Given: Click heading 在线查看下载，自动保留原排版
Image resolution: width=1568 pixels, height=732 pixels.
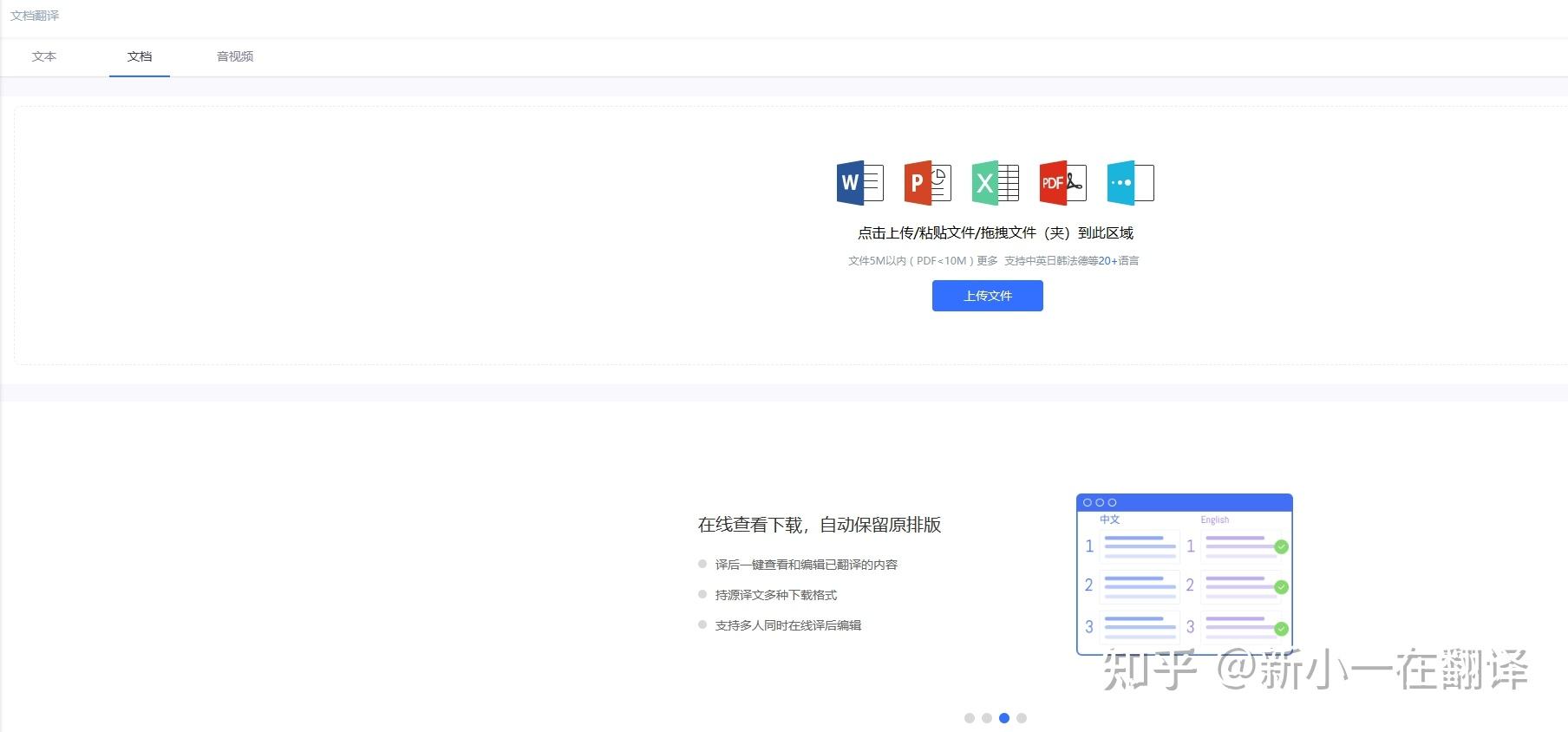Looking at the screenshot, I should click(820, 525).
